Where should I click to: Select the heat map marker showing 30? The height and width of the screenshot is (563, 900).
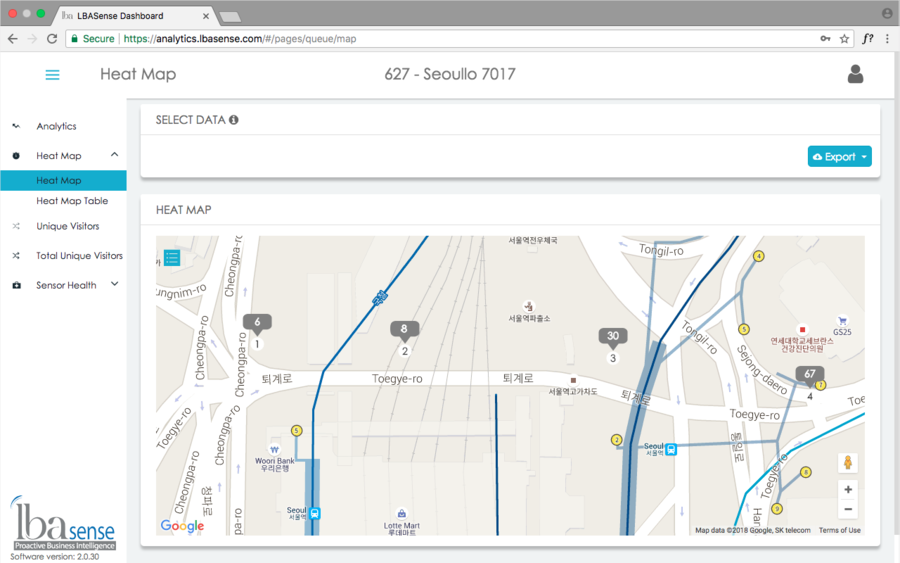click(x=613, y=337)
